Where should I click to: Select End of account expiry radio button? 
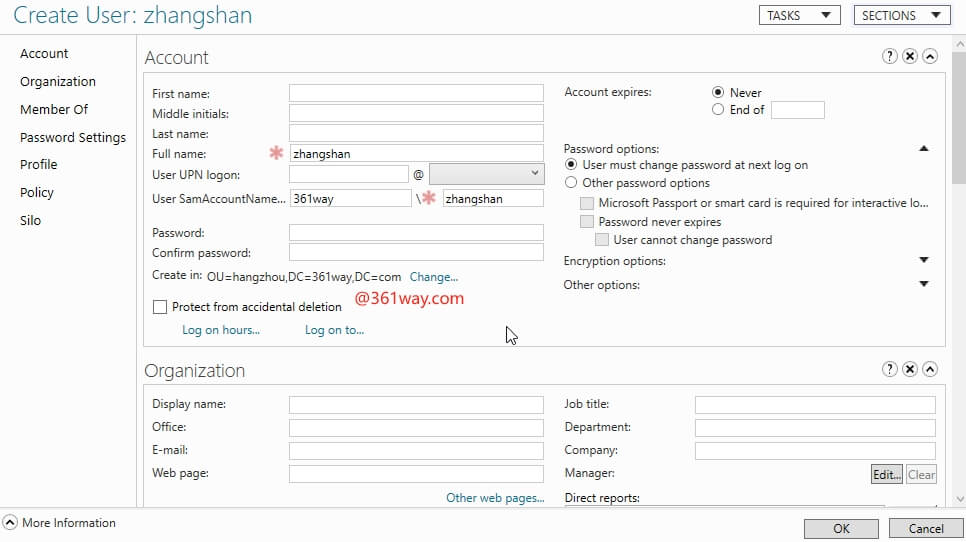pyautogui.click(x=717, y=110)
